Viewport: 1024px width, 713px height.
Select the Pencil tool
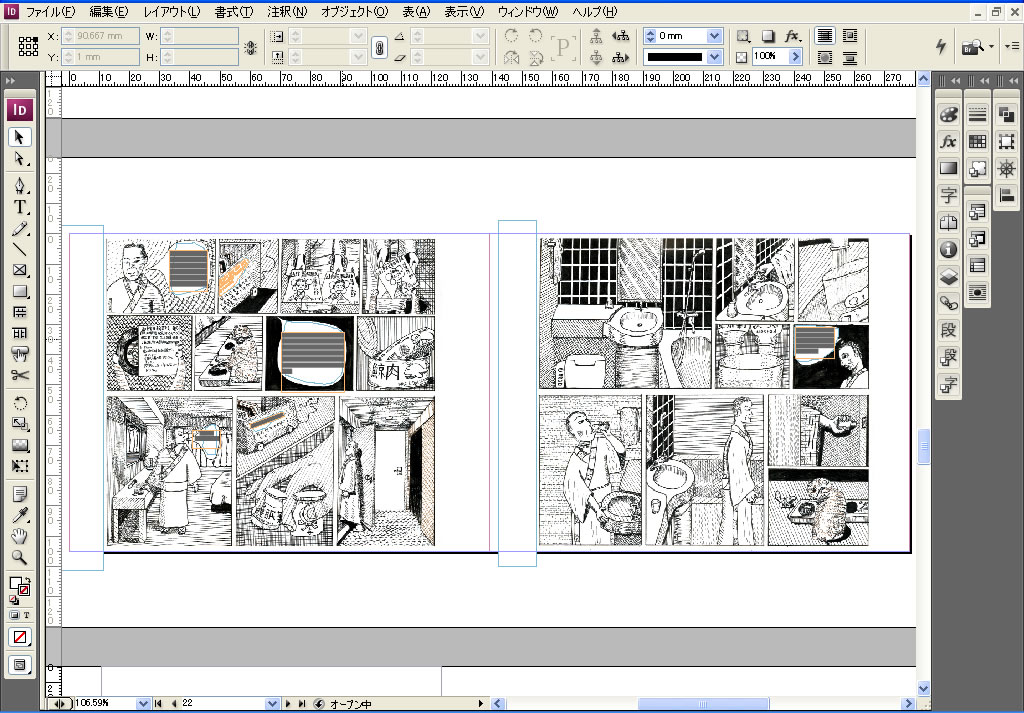click(20, 229)
